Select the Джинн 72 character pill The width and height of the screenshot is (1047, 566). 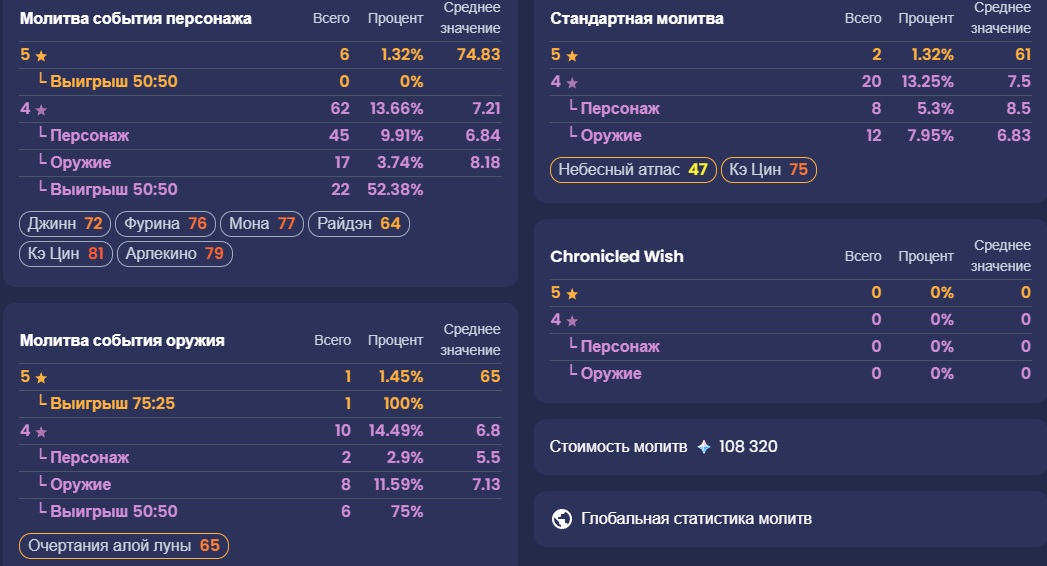pos(65,224)
